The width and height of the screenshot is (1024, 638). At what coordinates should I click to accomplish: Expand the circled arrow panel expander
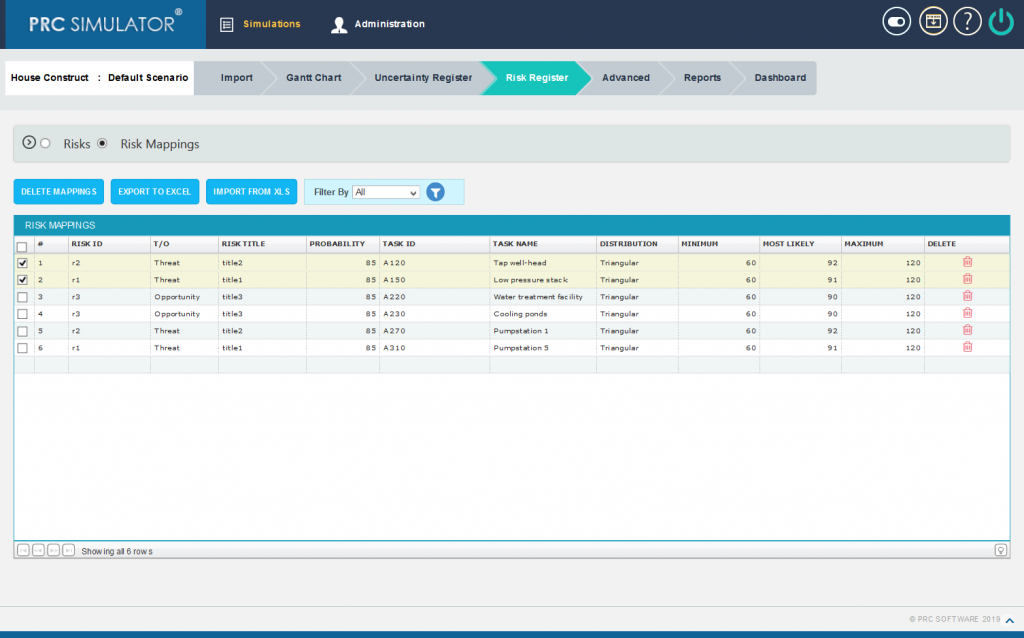pyautogui.click(x=29, y=142)
